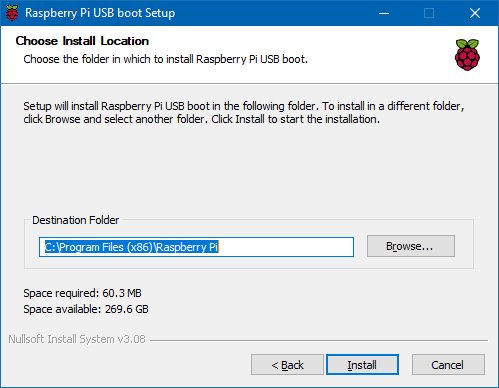Viewport: 499px width, 388px height.
Task: Click the large raspberry logo in header
Action: [467, 55]
